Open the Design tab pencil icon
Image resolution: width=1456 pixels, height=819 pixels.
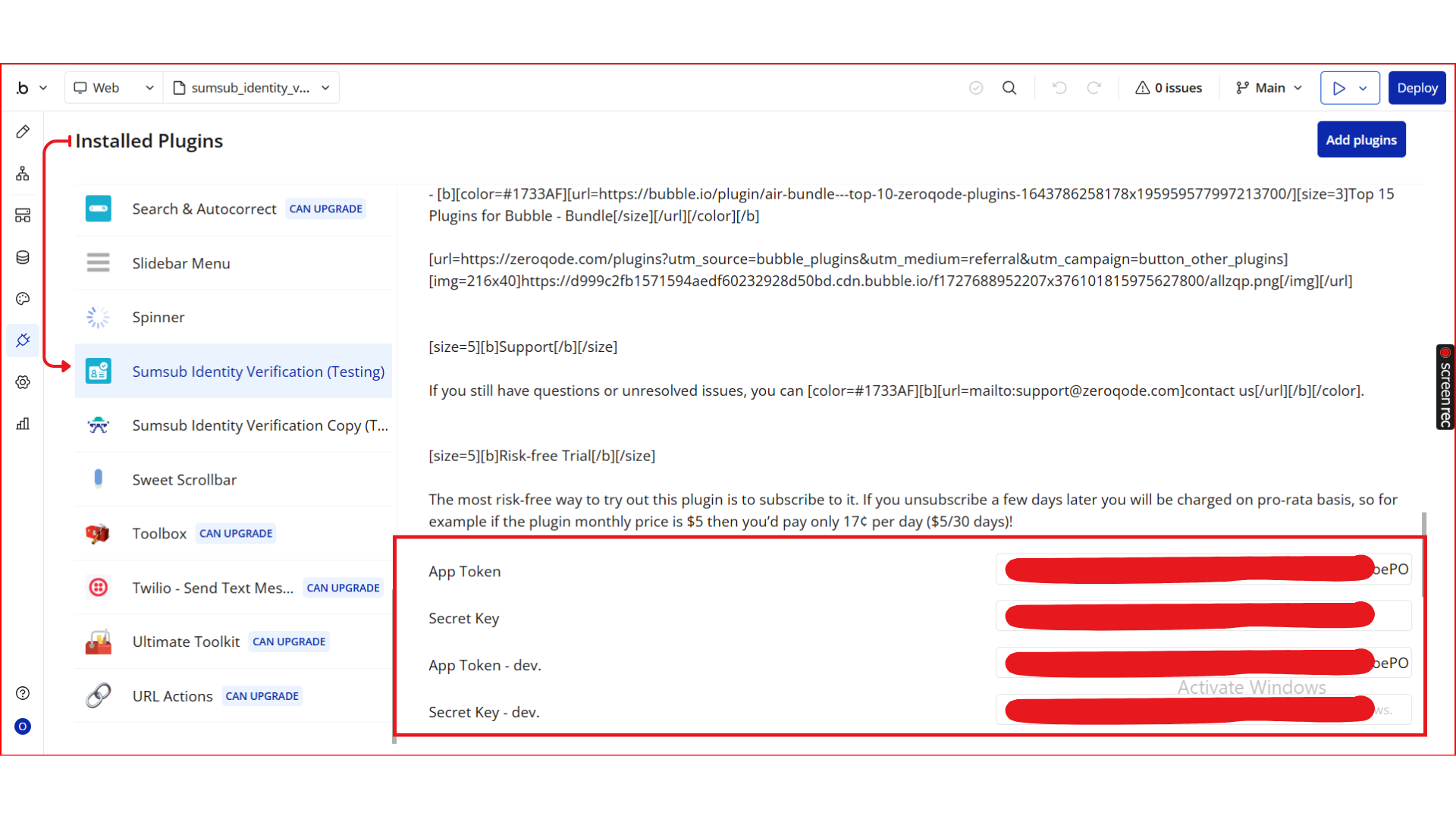(x=23, y=132)
